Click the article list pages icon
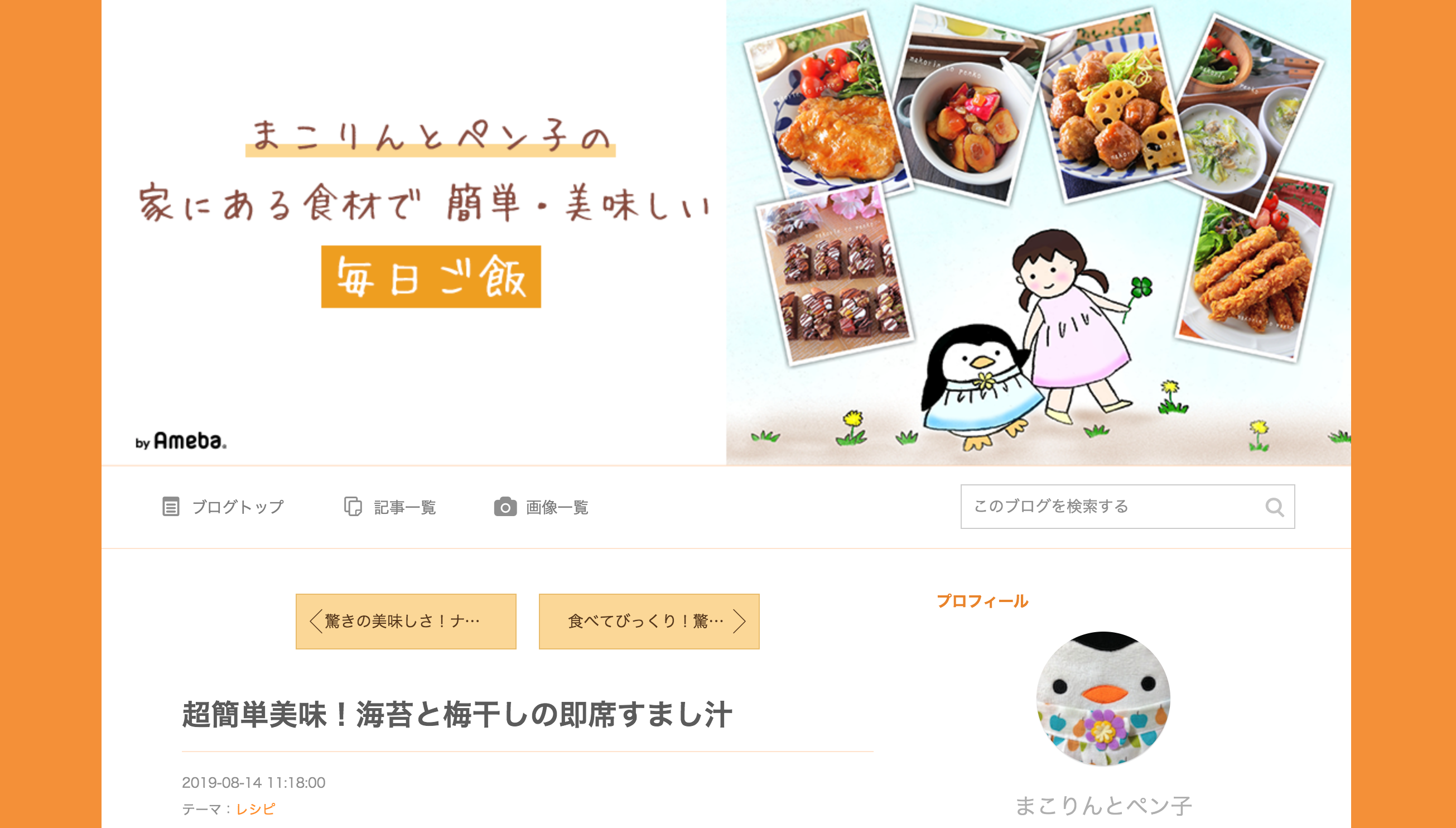This screenshot has width=1456, height=828. (353, 506)
